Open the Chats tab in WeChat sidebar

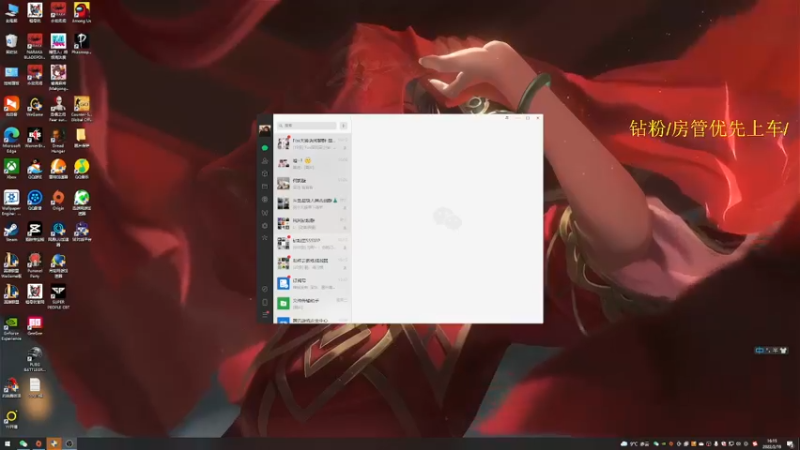[x=264, y=148]
